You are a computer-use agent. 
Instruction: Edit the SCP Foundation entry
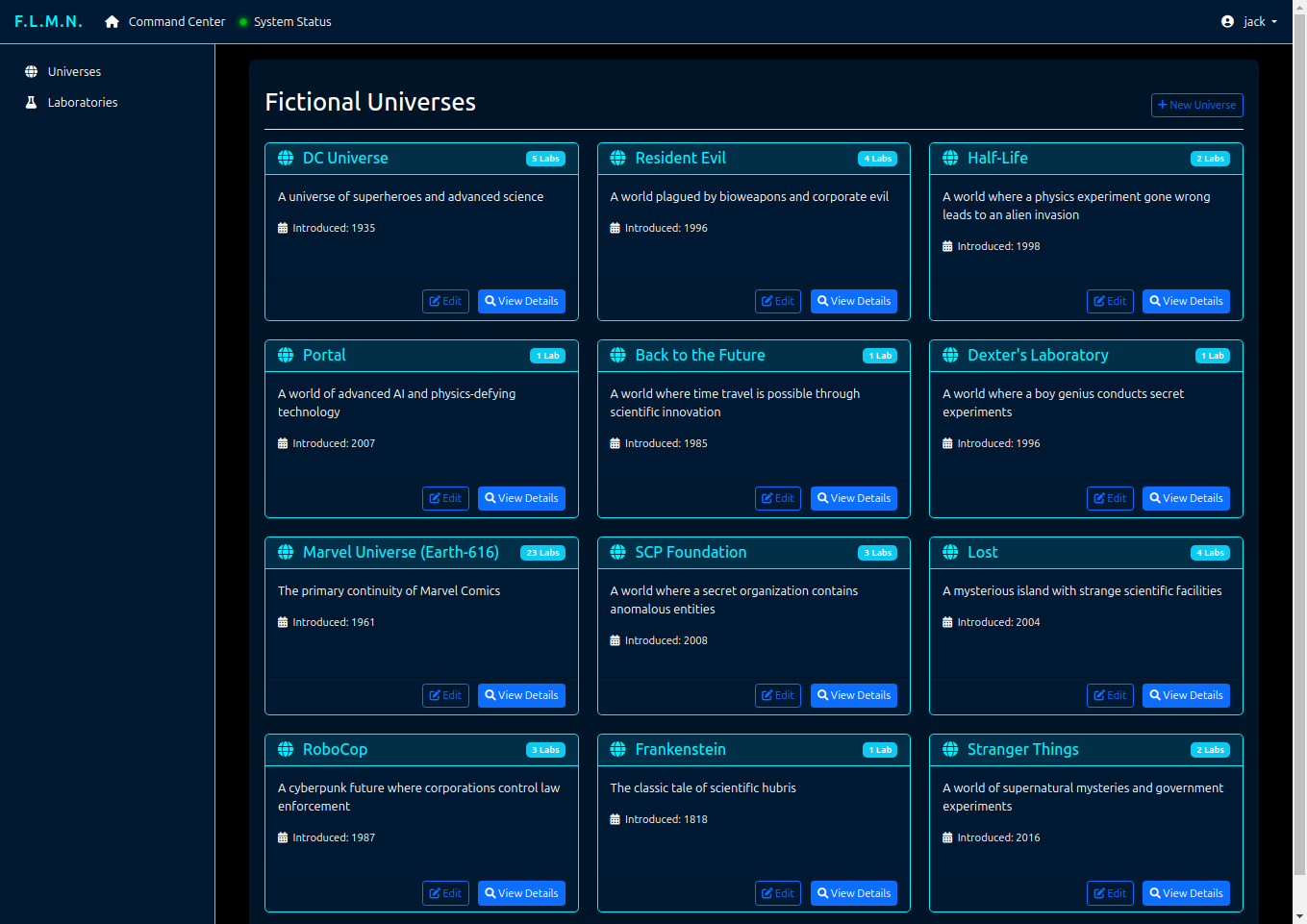coord(778,695)
